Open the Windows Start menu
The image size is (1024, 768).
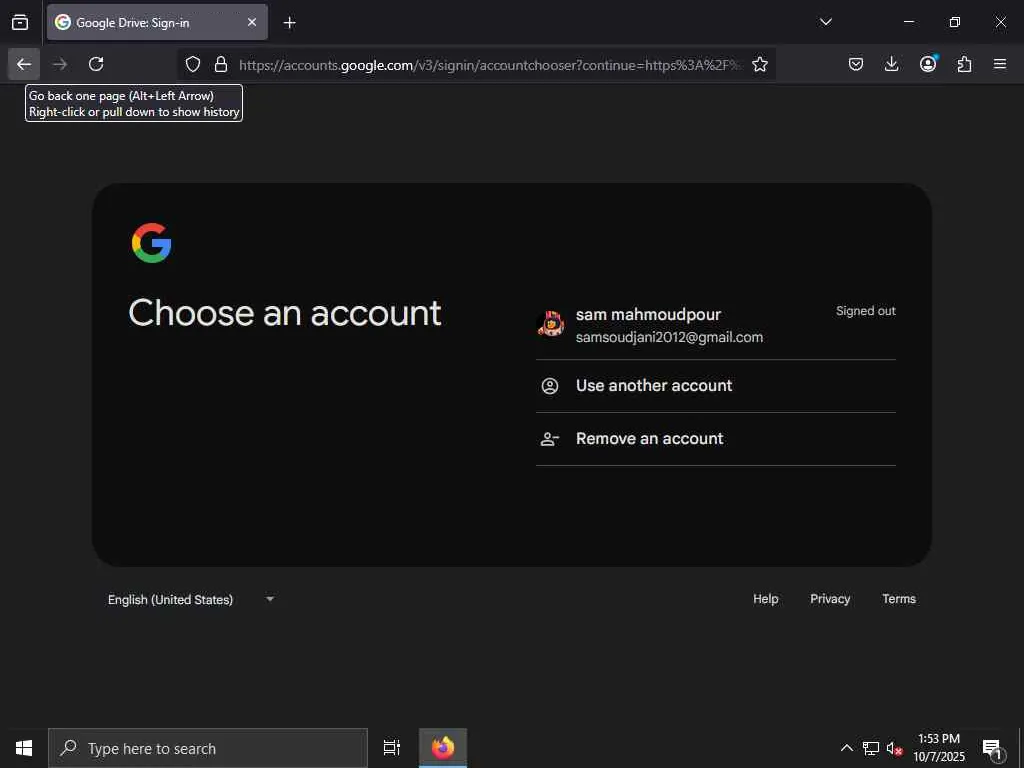pyautogui.click(x=24, y=748)
